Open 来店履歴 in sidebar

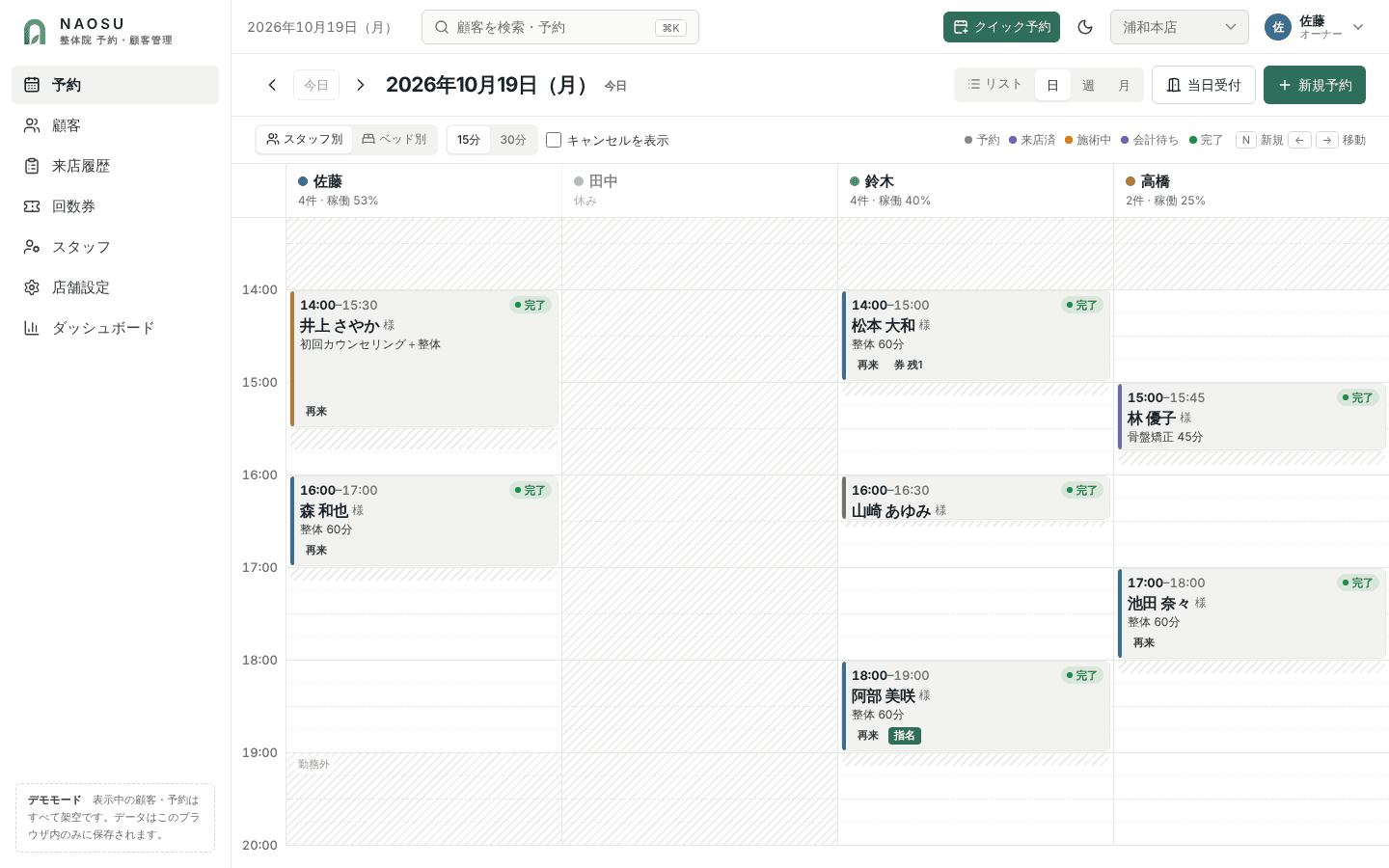(x=116, y=166)
